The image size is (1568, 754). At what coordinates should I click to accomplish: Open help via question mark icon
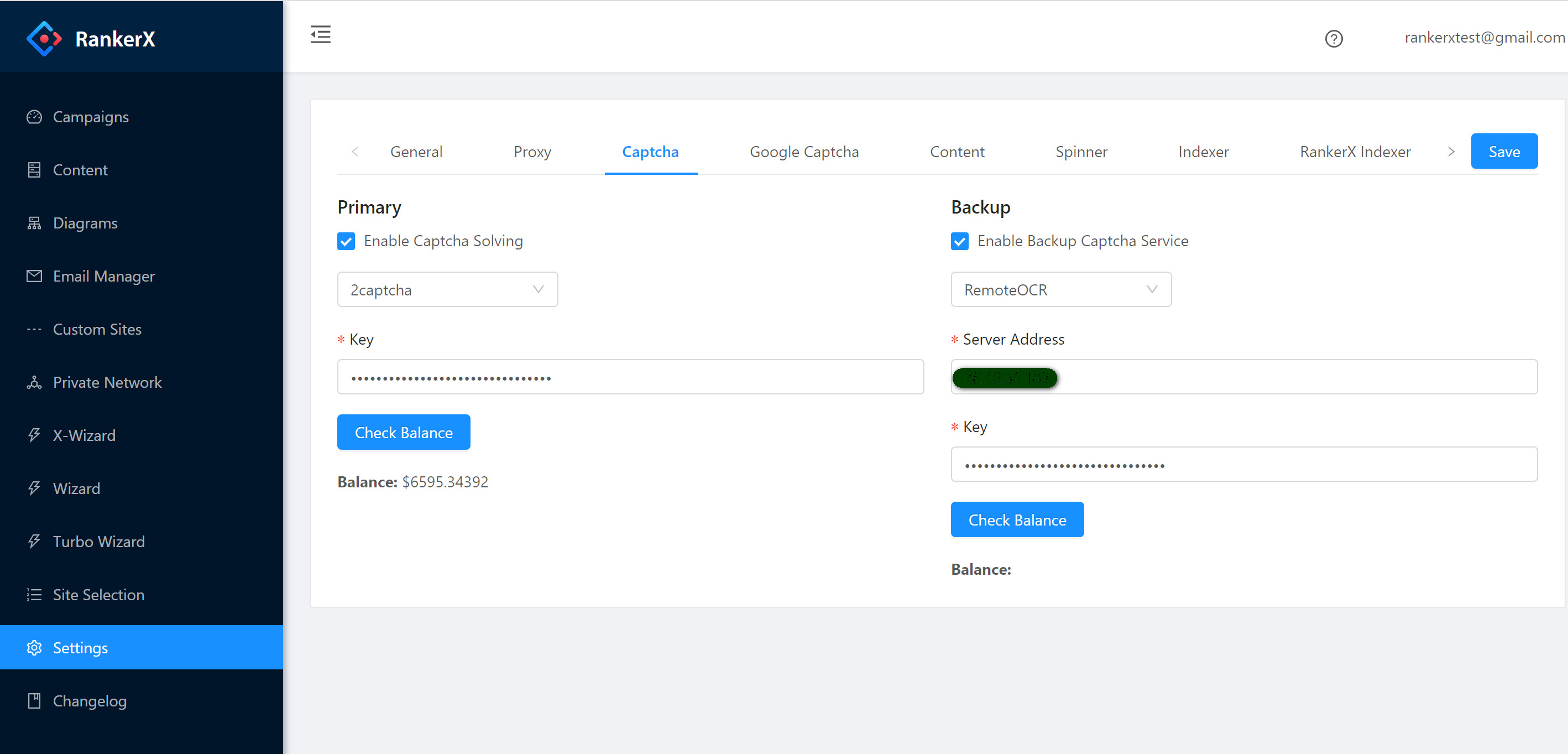(1334, 38)
